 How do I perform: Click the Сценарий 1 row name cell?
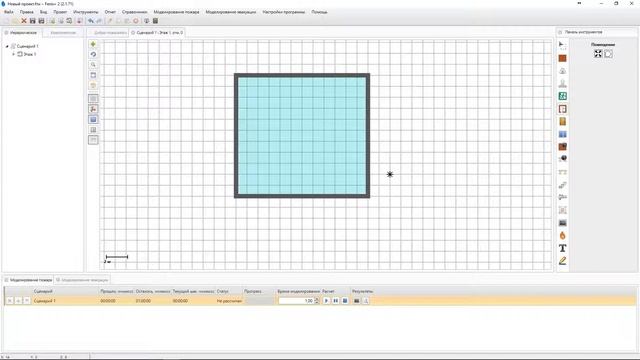(45, 301)
